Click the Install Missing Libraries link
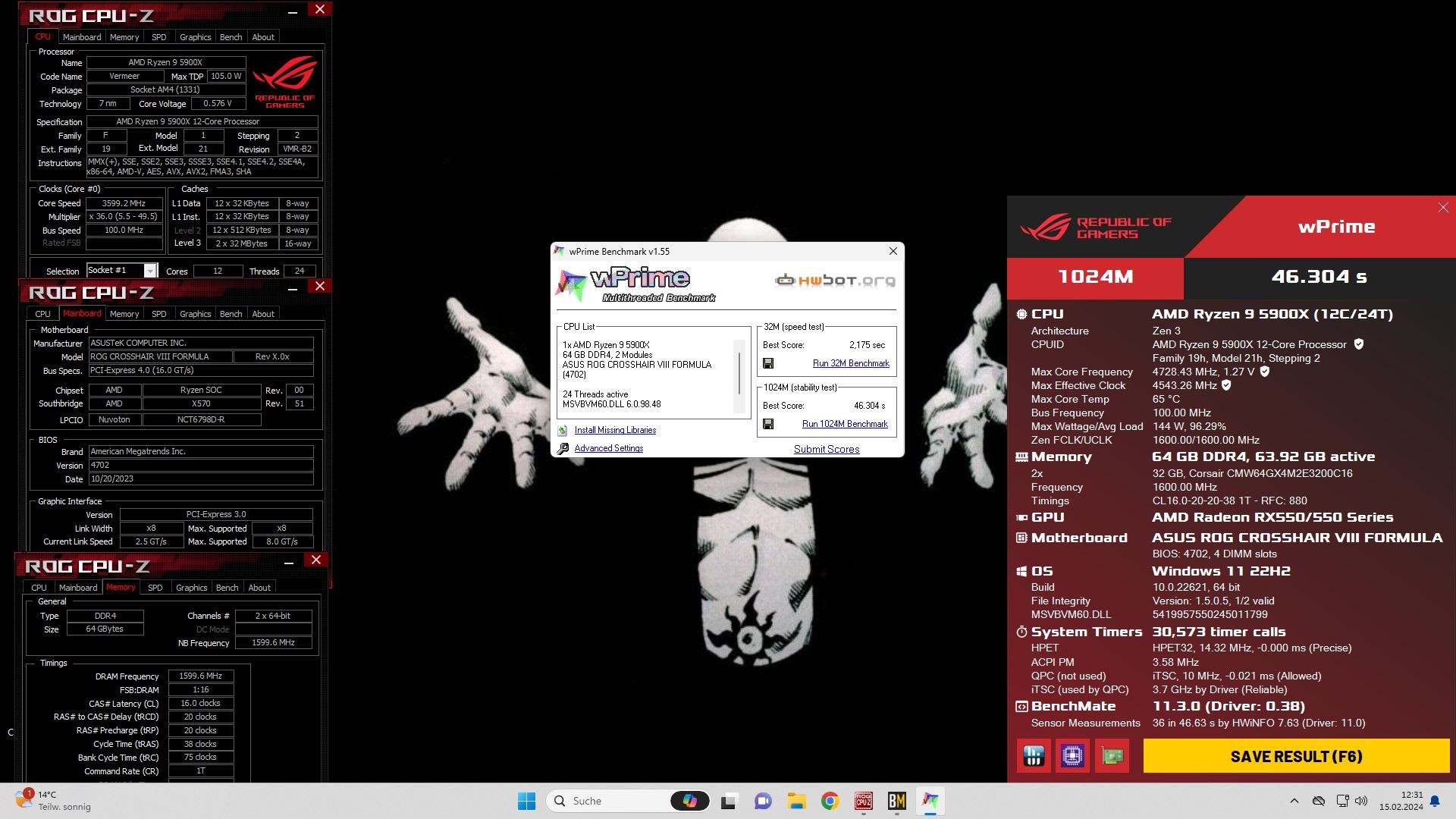 tap(615, 430)
